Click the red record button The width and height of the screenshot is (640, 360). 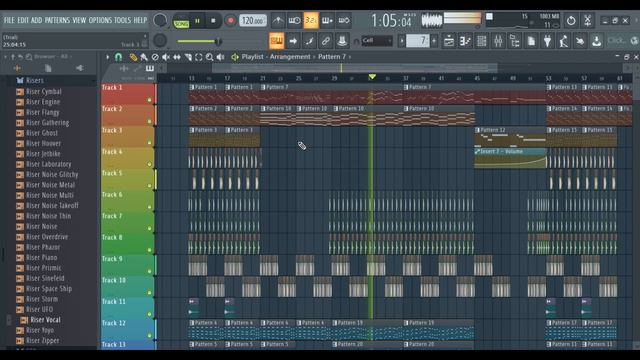(x=231, y=21)
